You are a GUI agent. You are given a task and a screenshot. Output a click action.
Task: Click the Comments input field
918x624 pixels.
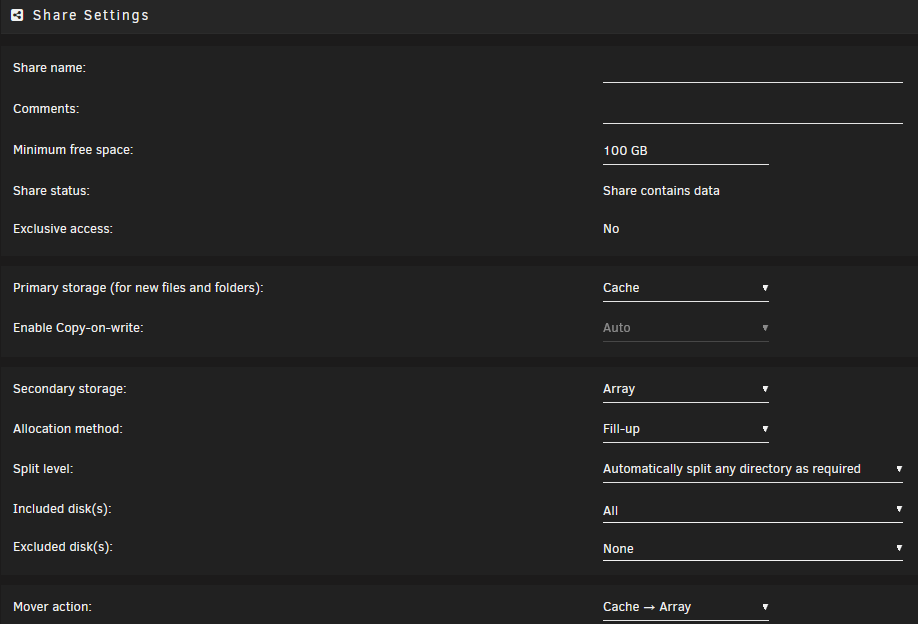[x=752, y=110]
